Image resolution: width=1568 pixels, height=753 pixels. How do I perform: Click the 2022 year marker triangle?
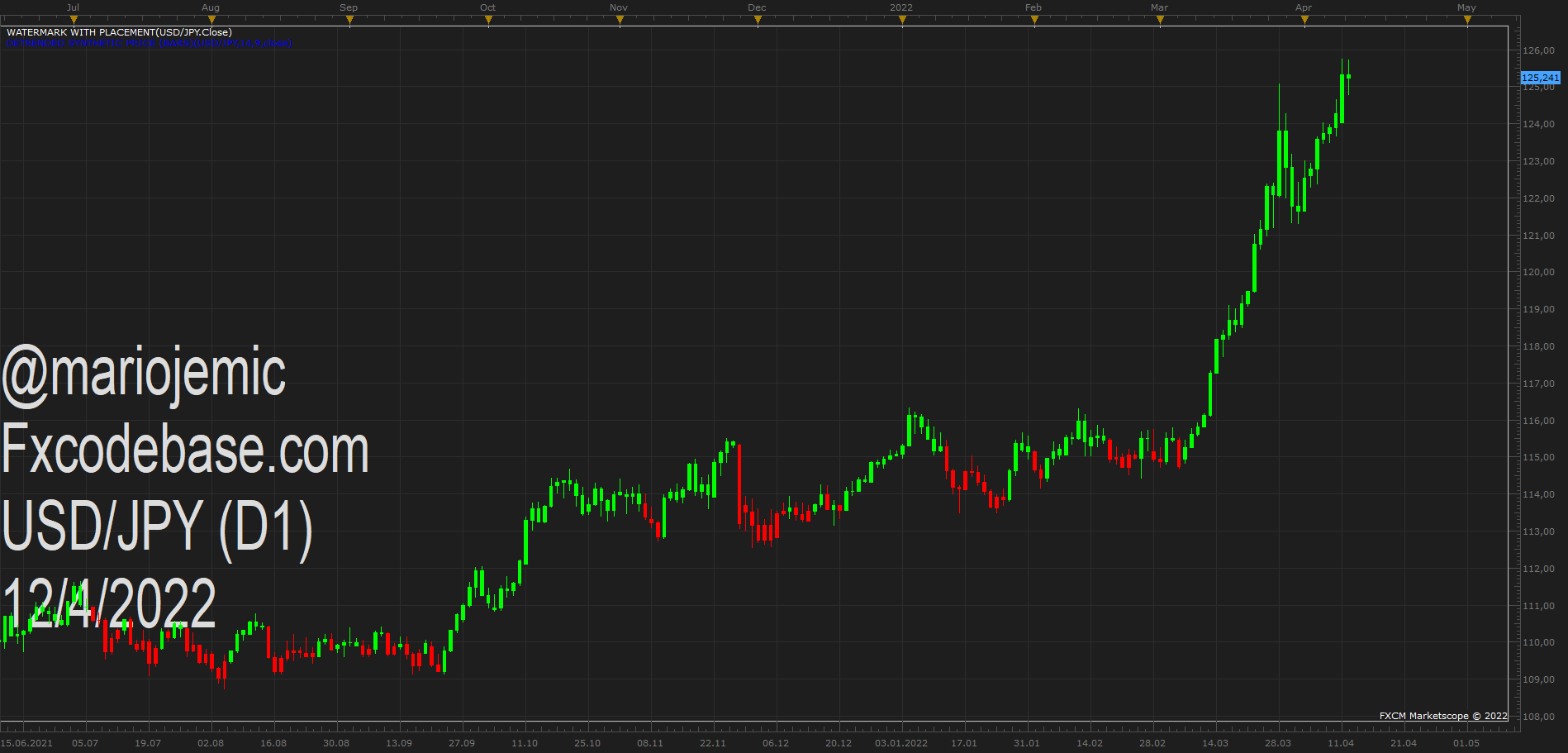903,21
